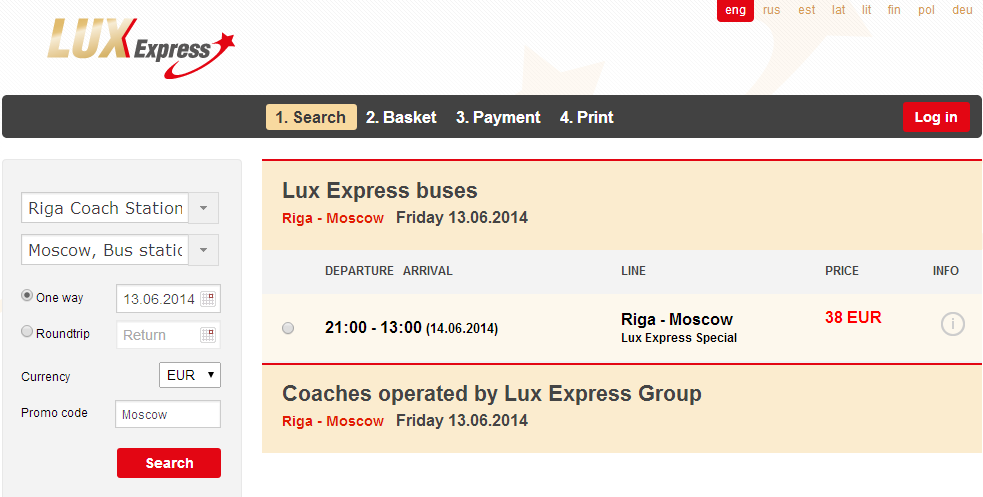Switch language to rus
Image resolution: width=983 pixels, height=497 pixels.
coord(772,10)
